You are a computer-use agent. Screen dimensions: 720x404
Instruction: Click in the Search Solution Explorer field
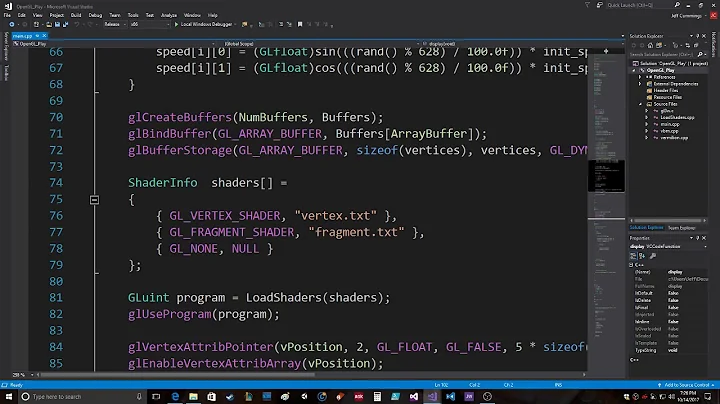[x=663, y=55]
